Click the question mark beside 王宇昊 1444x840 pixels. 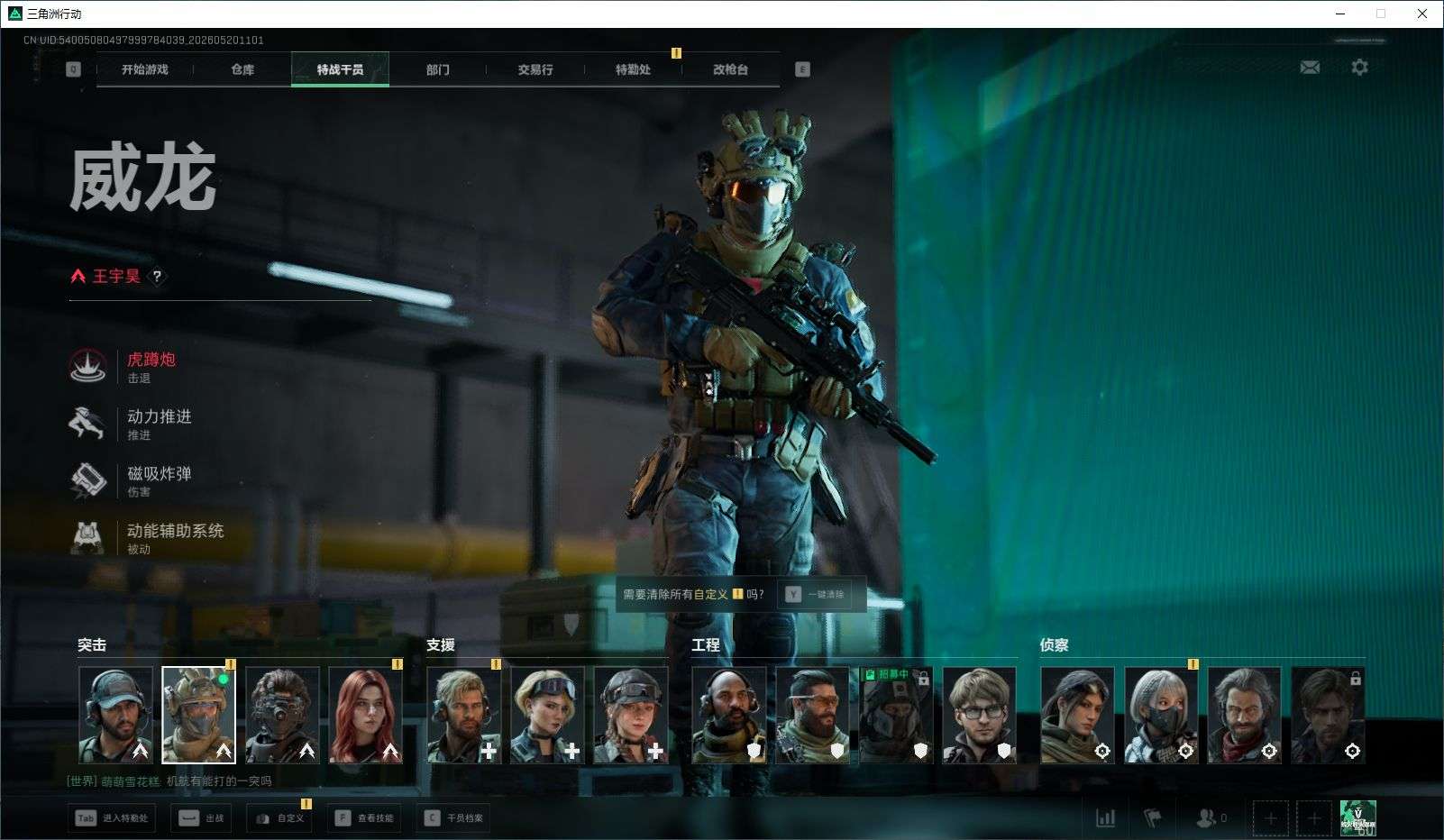tap(157, 277)
